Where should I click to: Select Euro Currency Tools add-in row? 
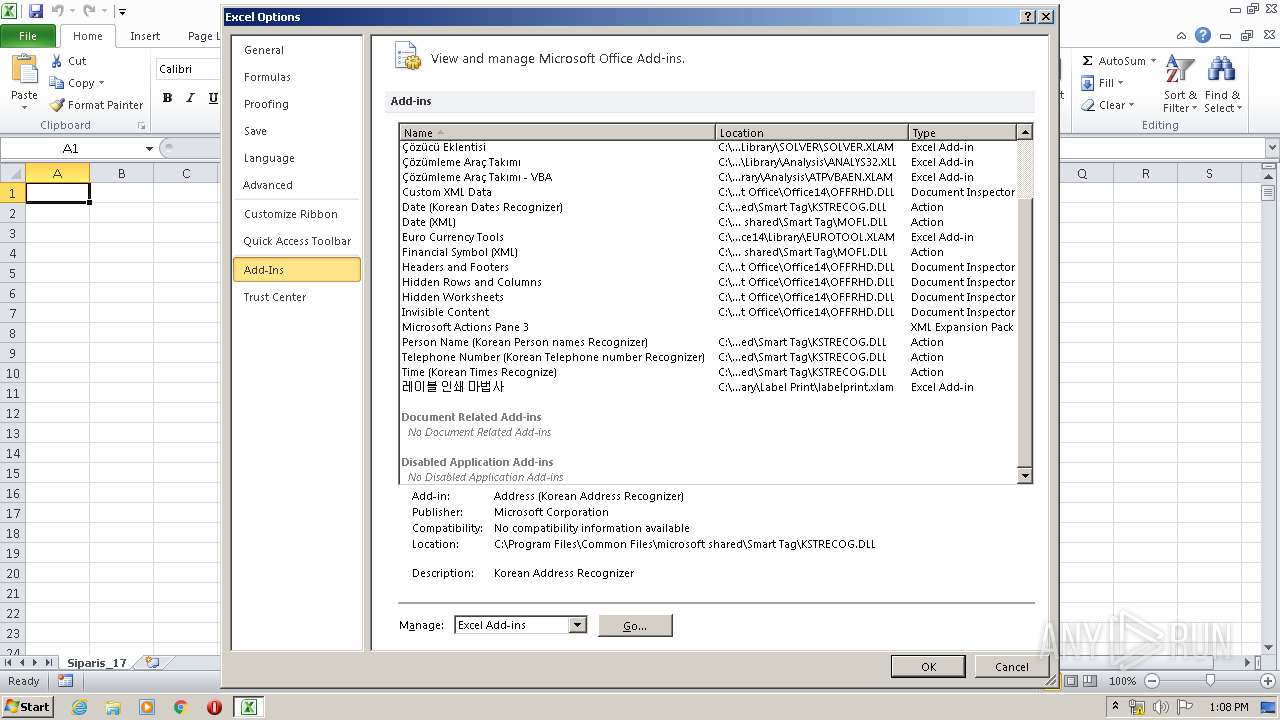point(707,237)
